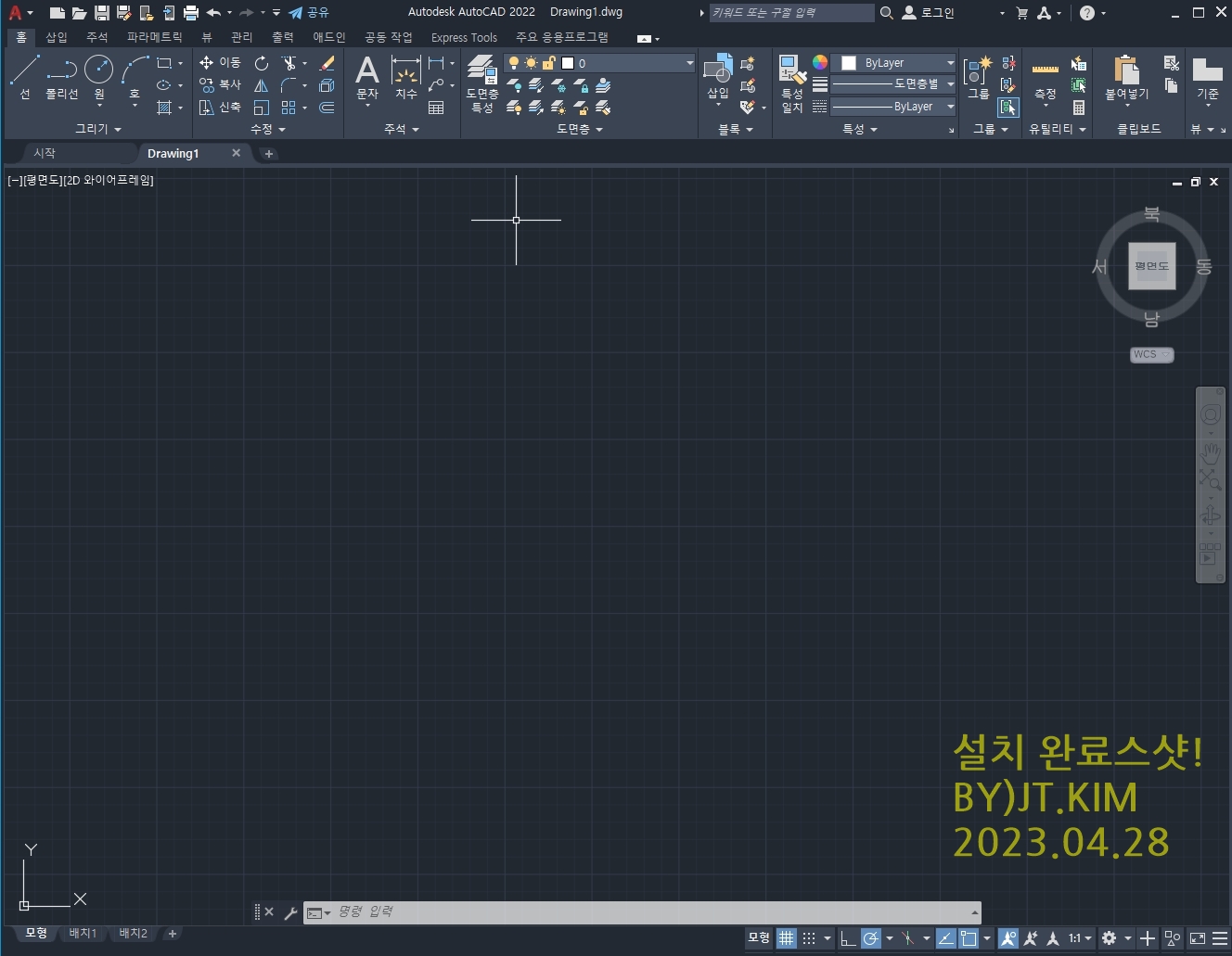Switch to the 시작 file tab

click(x=45, y=153)
